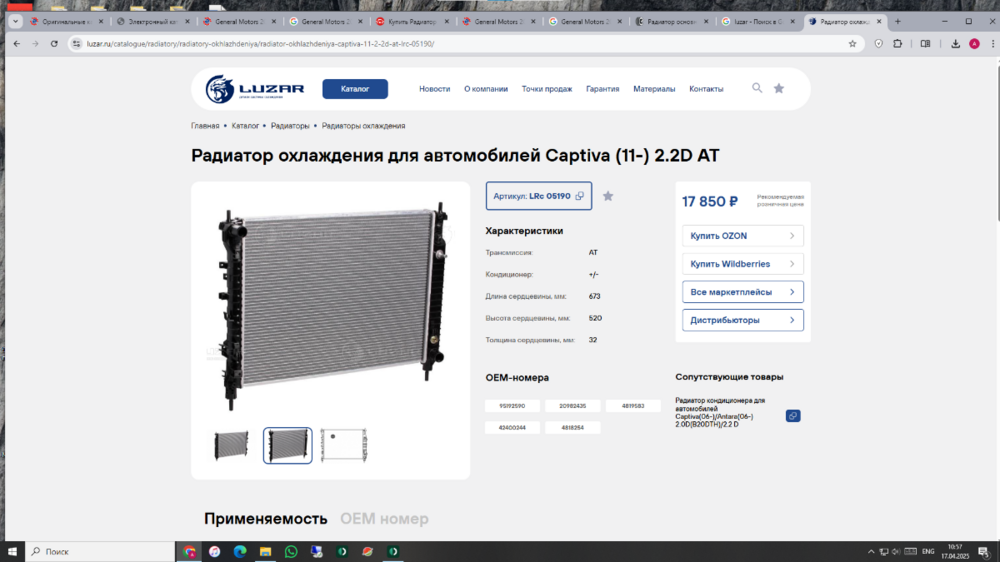The width and height of the screenshot is (1000, 562).
Task: Open File Explorer from taskbar
Action: (x=265, y=551)
